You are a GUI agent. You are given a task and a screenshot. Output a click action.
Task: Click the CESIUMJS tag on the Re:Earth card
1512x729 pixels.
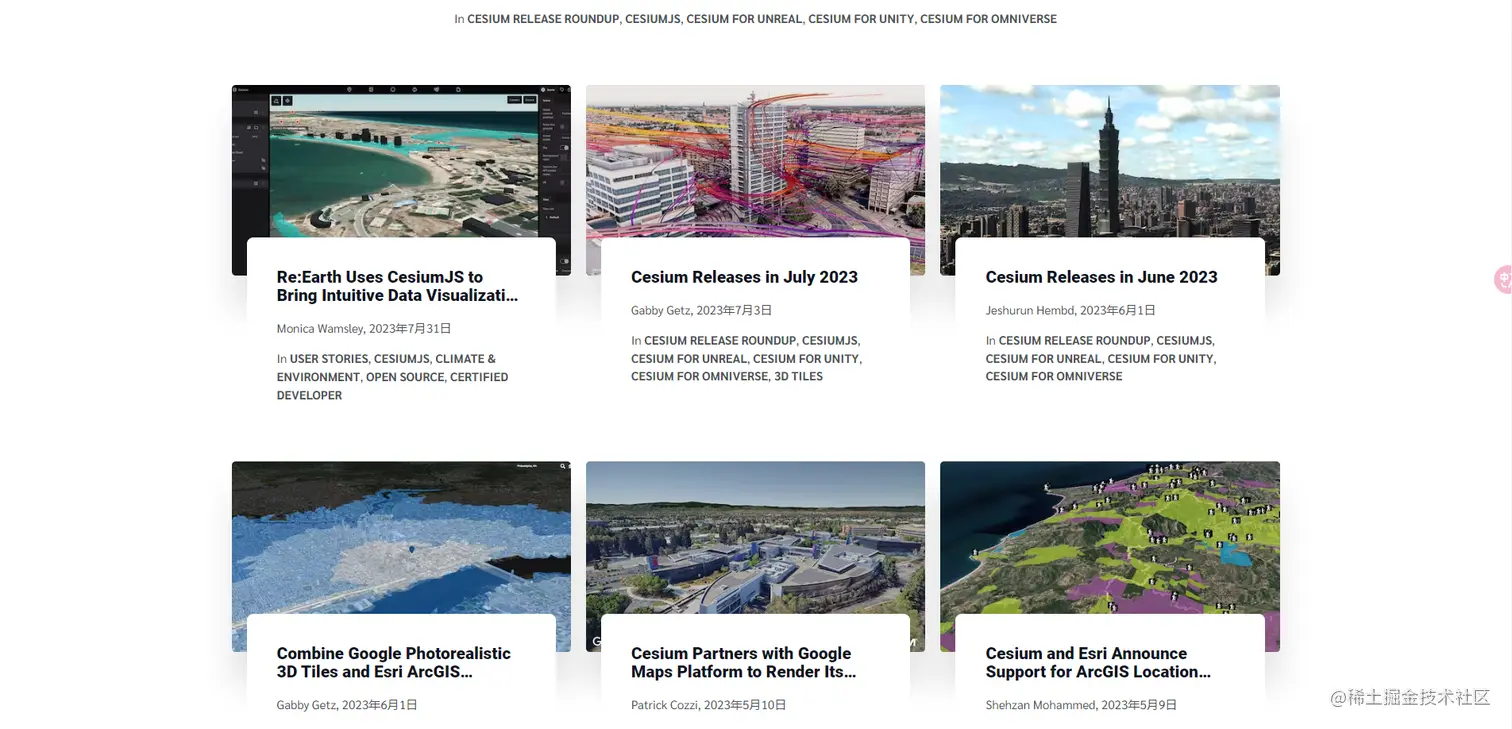tap(402, 359)
